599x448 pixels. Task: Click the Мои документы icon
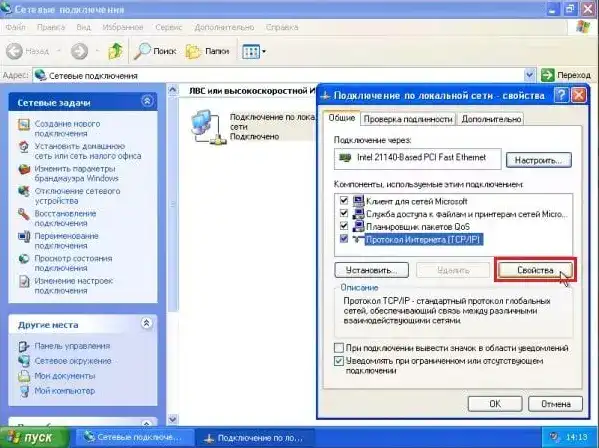pyautogui.click(x=24, y=376)
